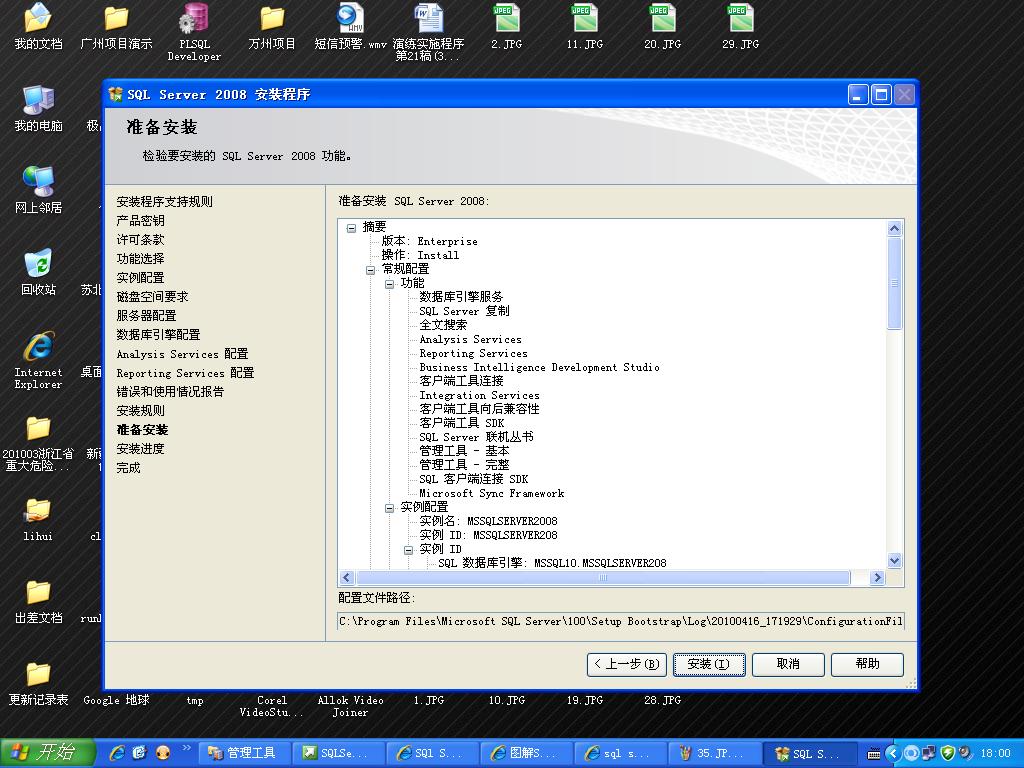Switch to 管理工具 taskbar window
Image resolution: width=1024 pixels, height=768 pixels.
240,753
